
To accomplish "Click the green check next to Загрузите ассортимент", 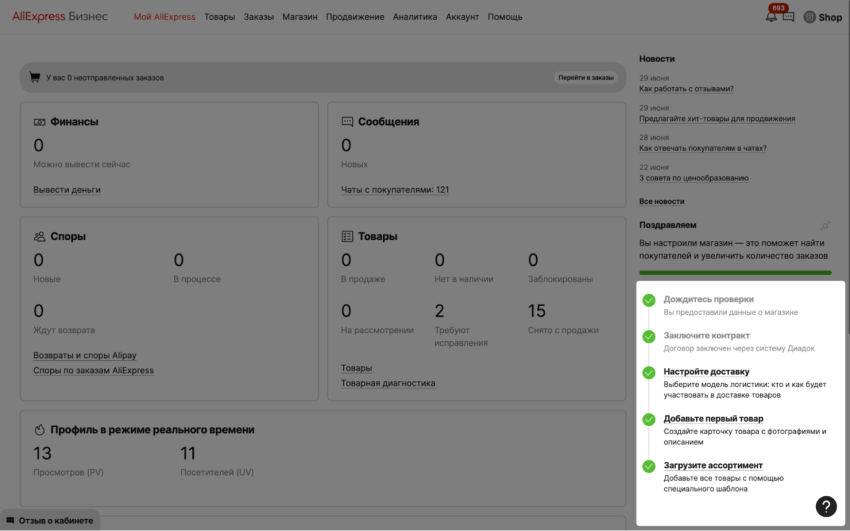I will click(649, 466).
